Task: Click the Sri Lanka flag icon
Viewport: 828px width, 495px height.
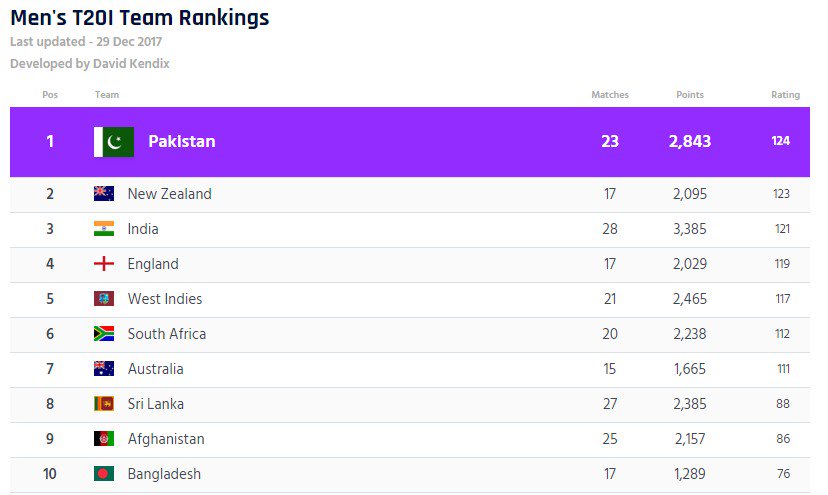Action: (104, 404)
